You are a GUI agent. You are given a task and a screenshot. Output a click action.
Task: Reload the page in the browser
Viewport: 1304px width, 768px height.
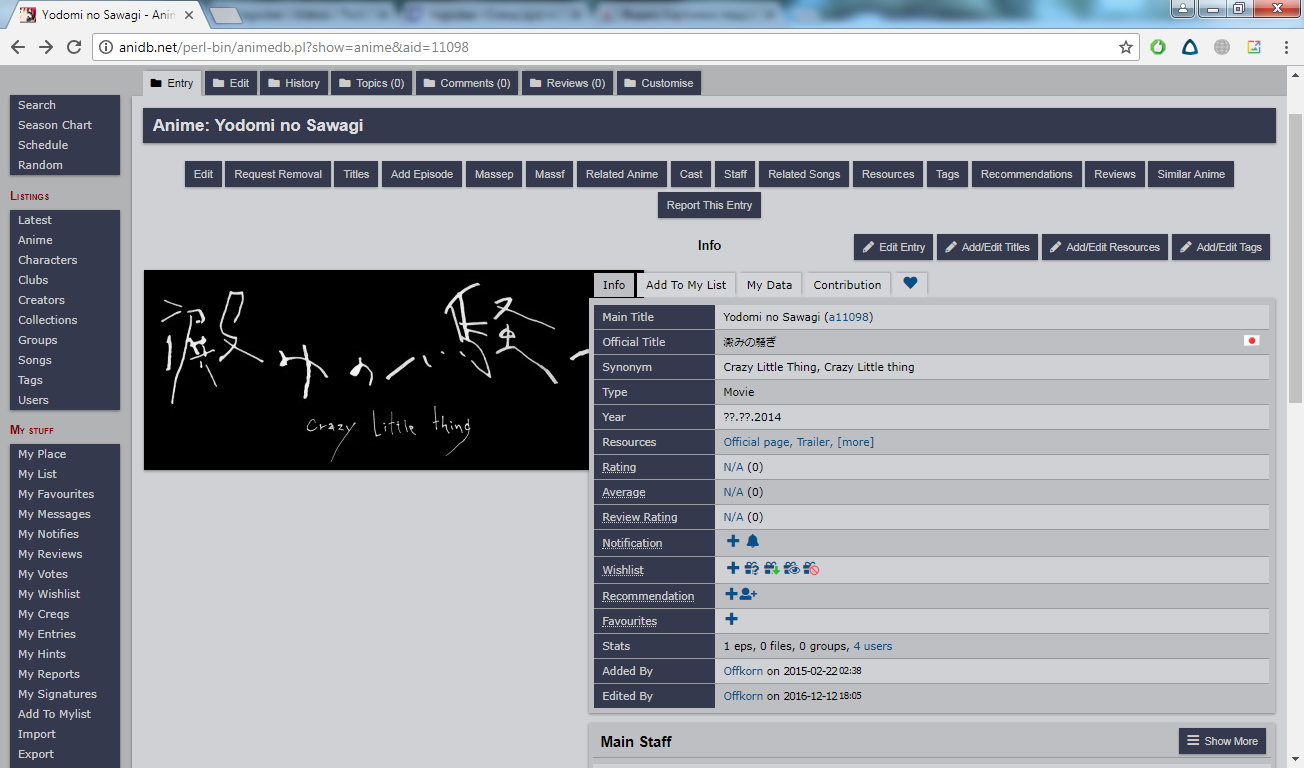(74, 47)
